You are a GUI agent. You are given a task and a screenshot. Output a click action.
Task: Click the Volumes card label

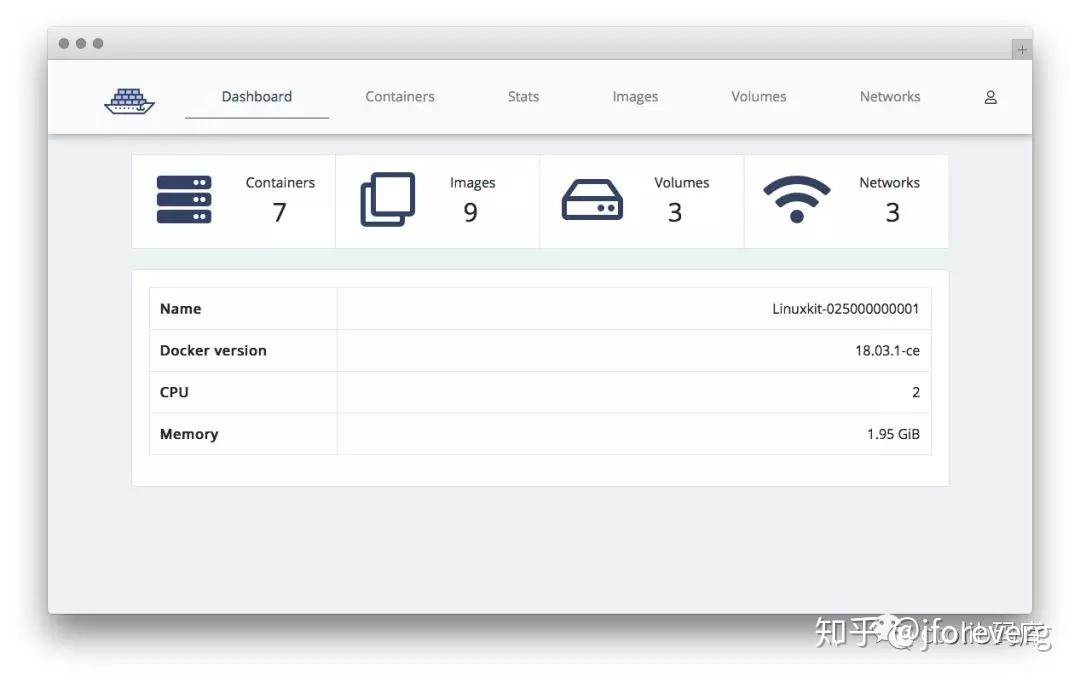[682, 183]
